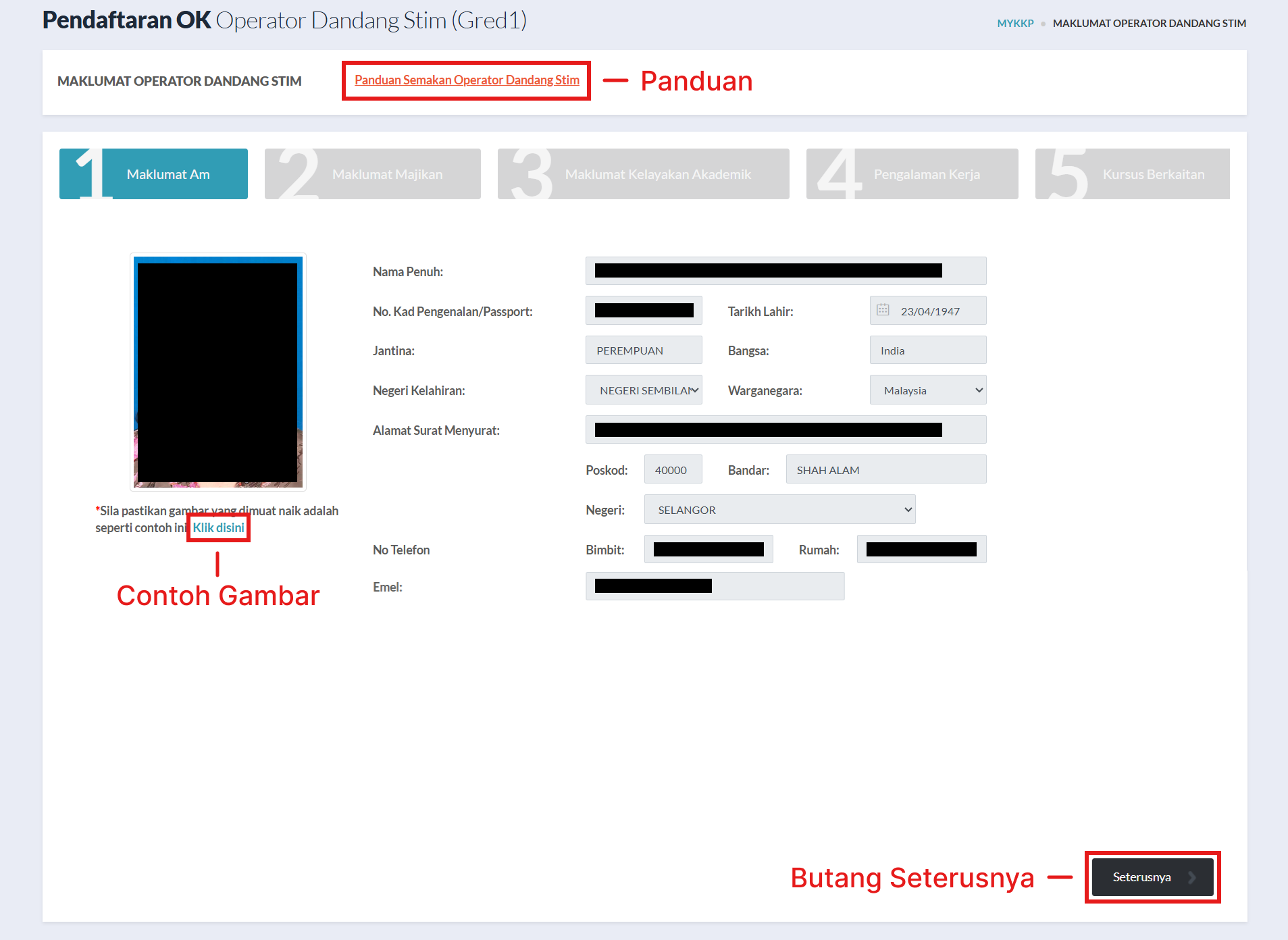Click the uploaded profile photo thumbnail
Image resolution: width=1288 pixels, height=940 pixels.
218,371
